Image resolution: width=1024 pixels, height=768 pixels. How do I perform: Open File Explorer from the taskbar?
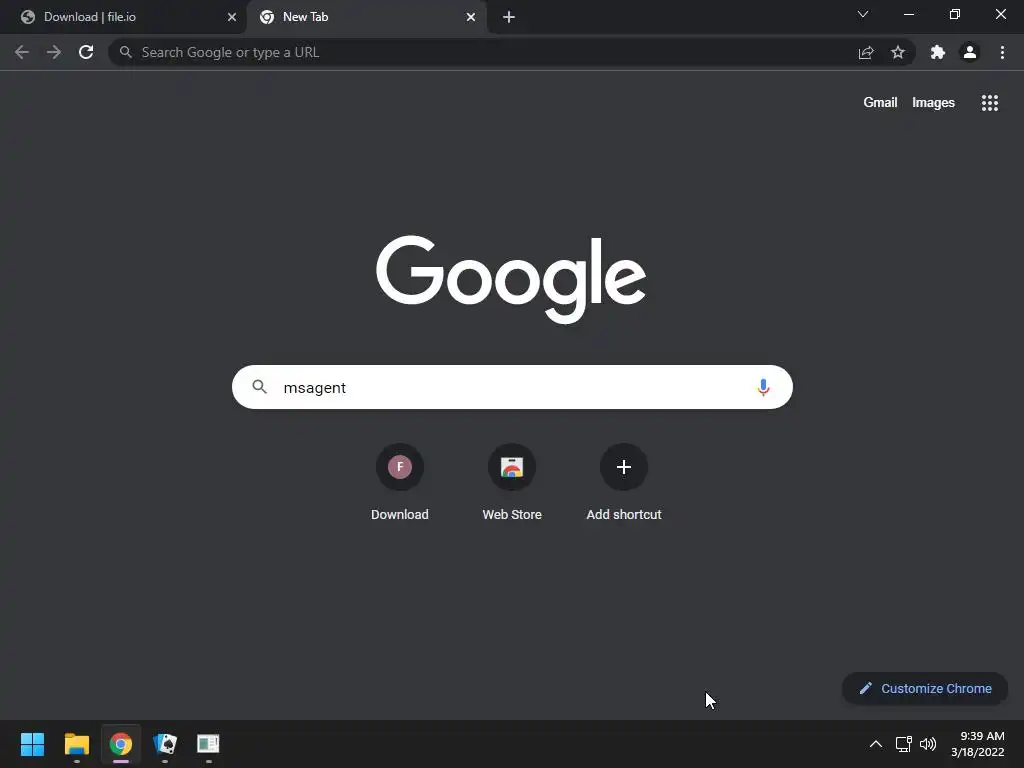(x=76, y=744)
